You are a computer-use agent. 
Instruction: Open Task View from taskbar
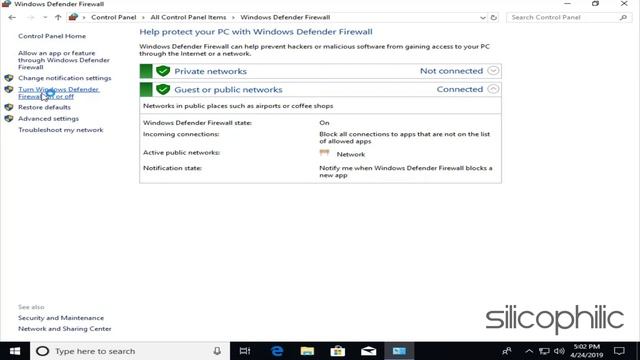tap(245, 351)
